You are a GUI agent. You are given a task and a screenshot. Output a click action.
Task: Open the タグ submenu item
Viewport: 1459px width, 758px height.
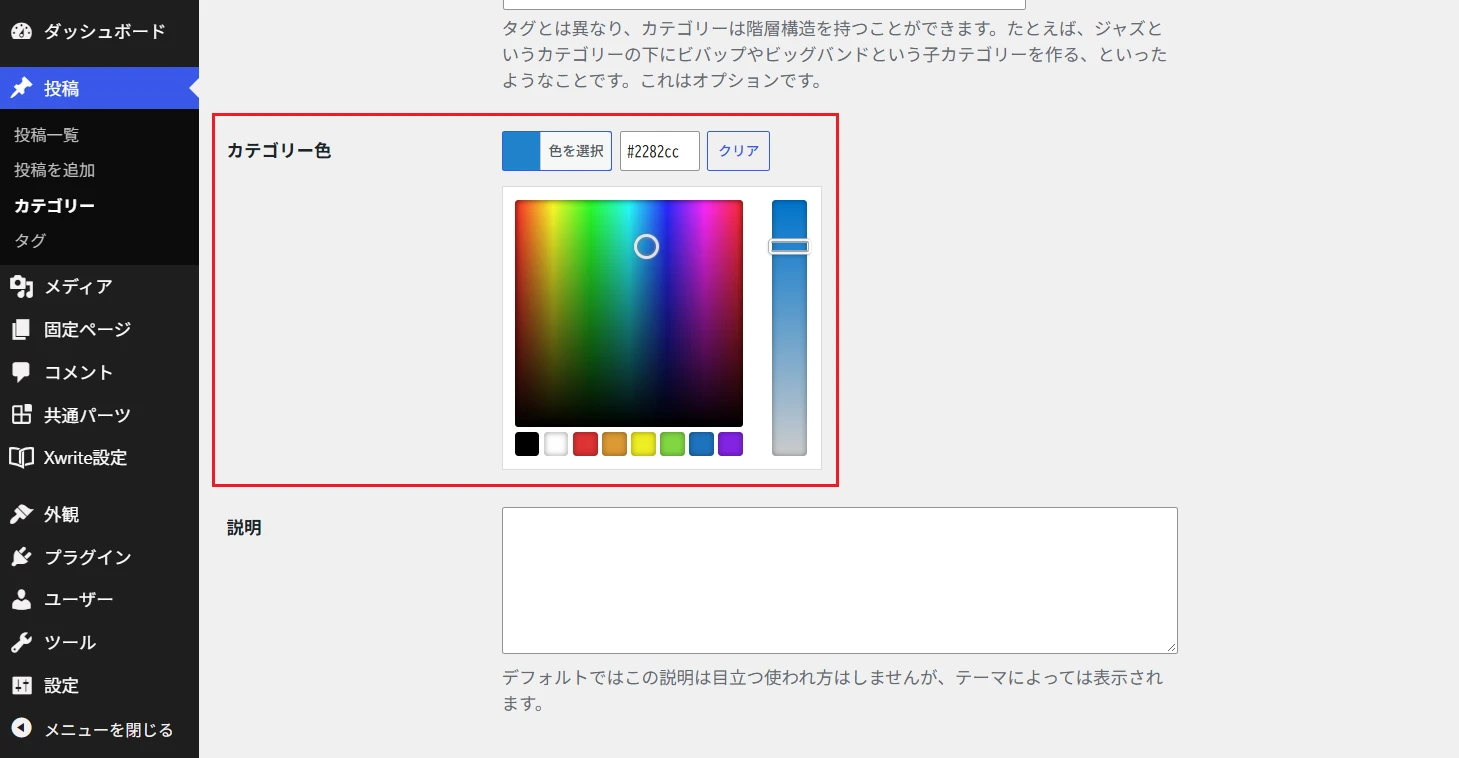pos(30,241)
